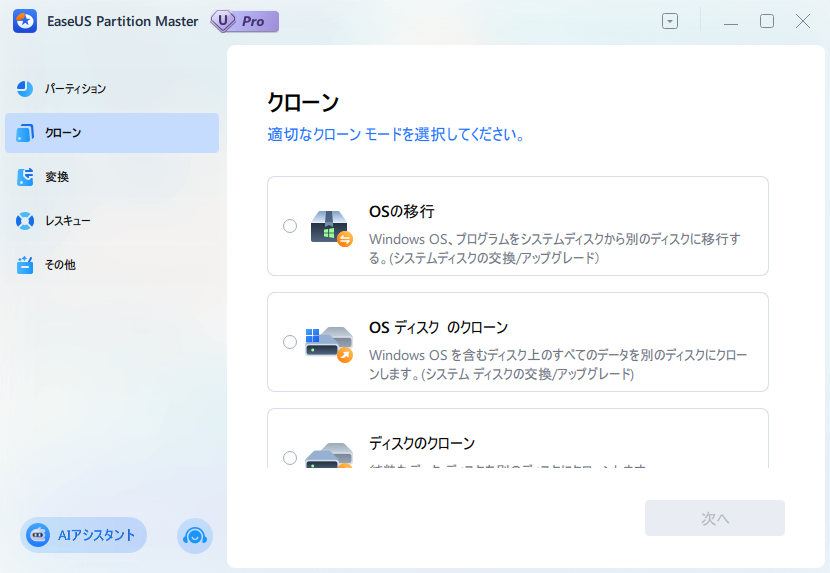Switch to the 変換 section
This screenshot has height=573, width=830.
(112, 176)
